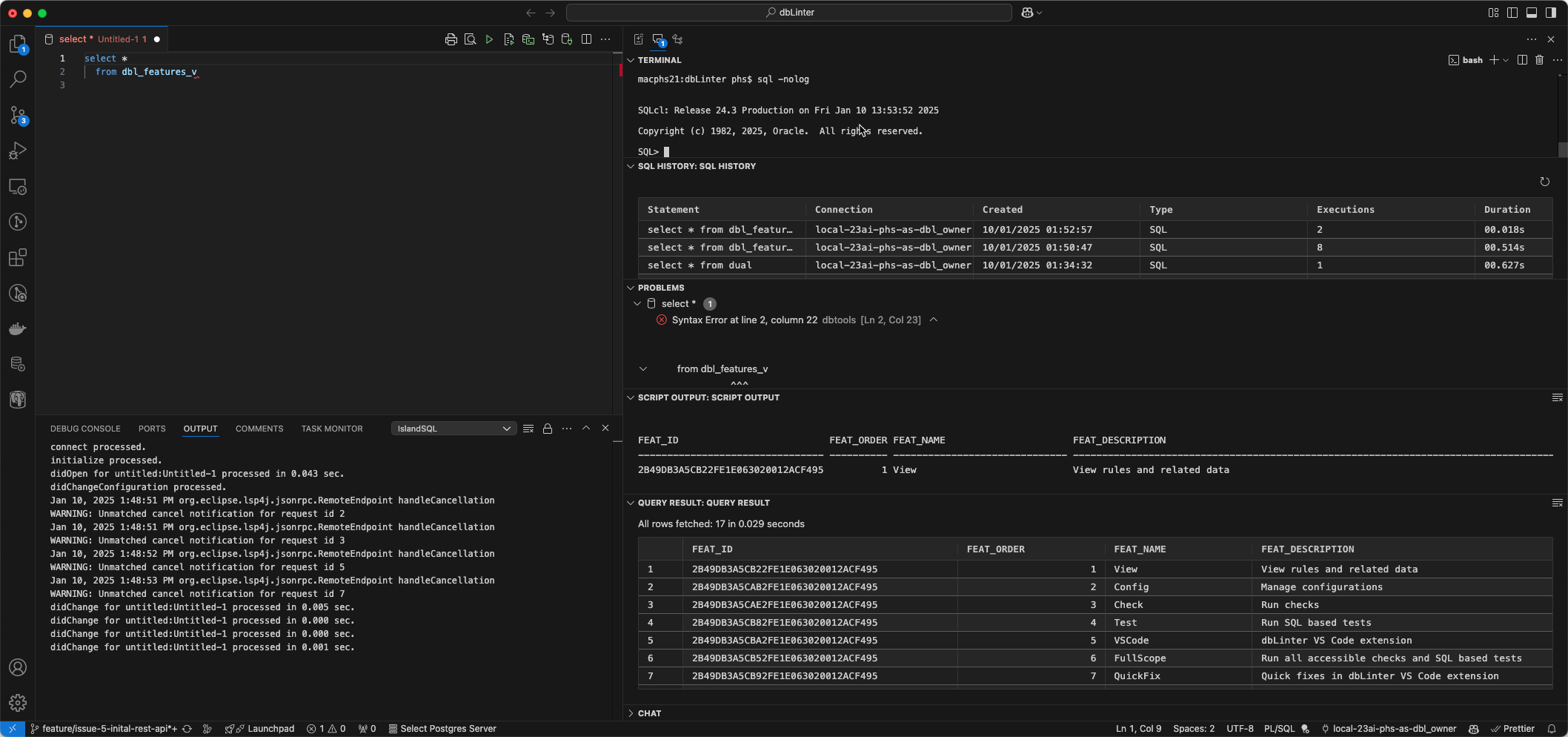The image size is (1568, 737).
Task: Toggle Script Output wrap lines icon
Action: 1557,398
